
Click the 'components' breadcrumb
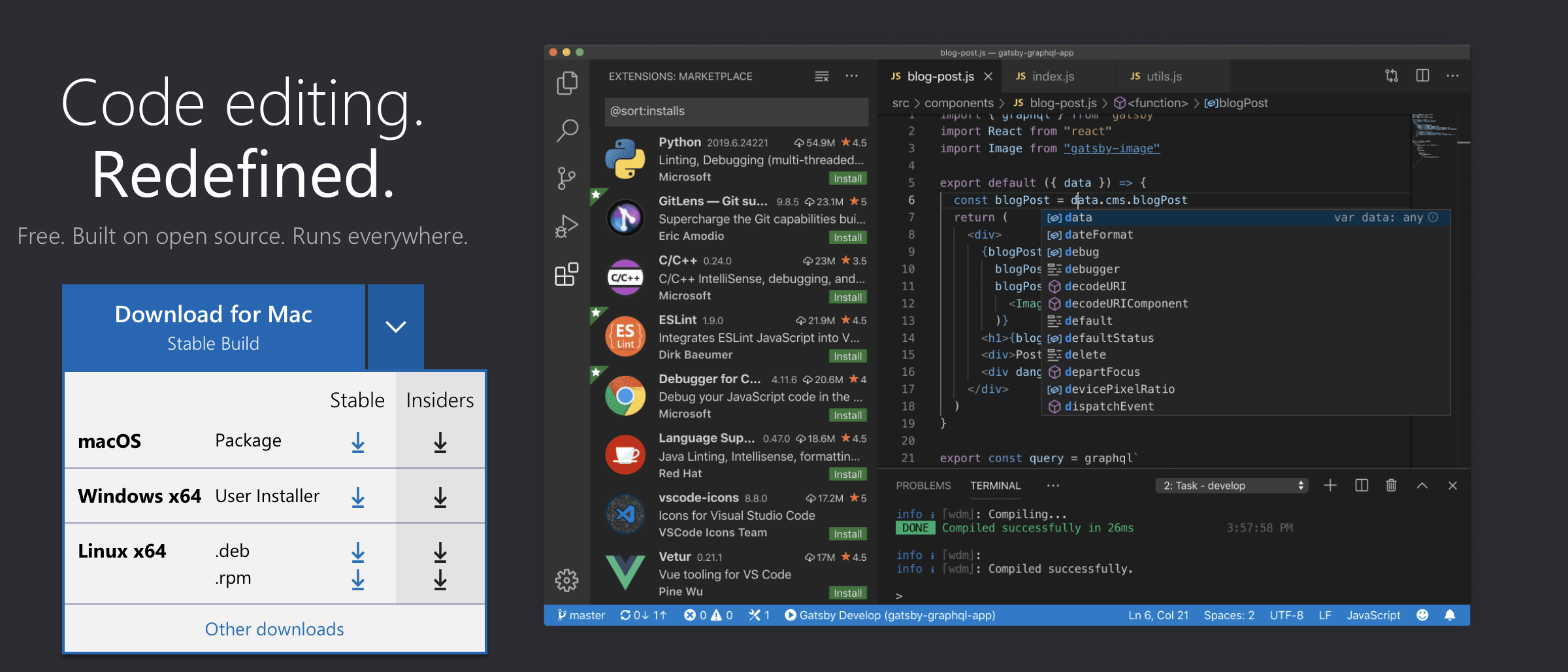point(958,103)
